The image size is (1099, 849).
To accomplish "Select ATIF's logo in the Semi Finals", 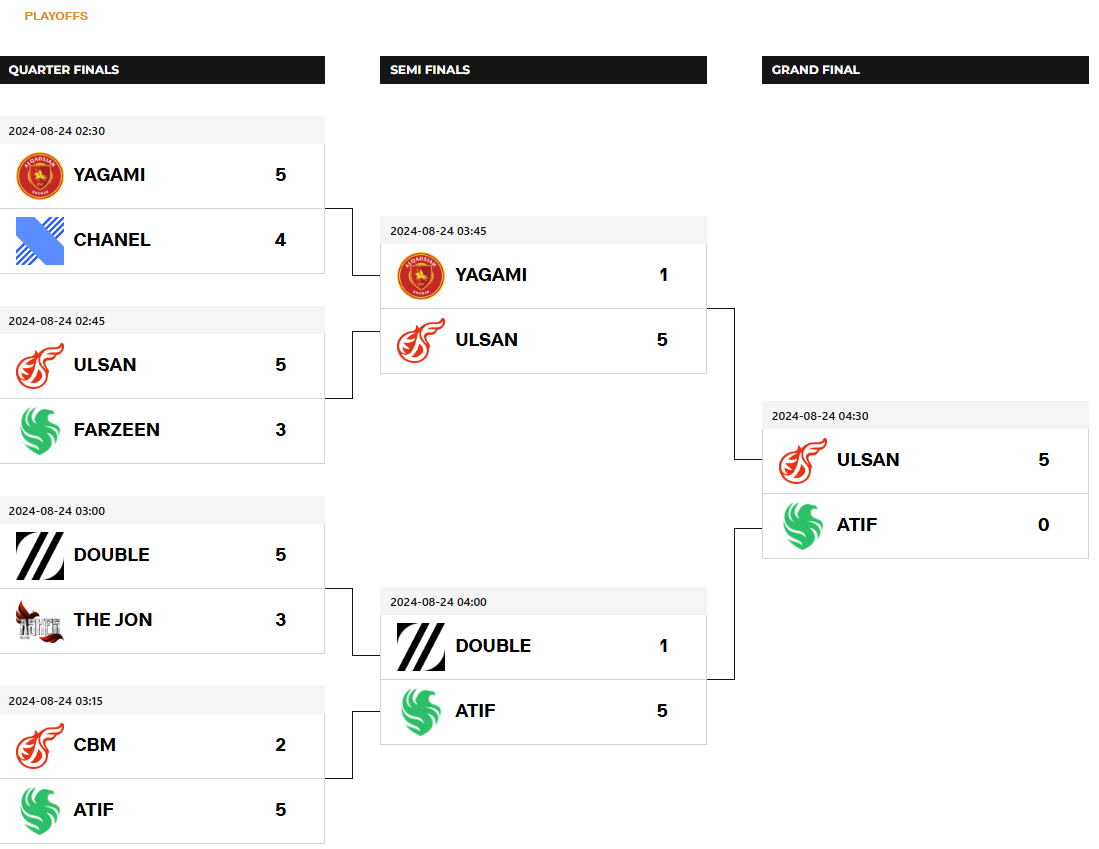I will pos(421,712).
